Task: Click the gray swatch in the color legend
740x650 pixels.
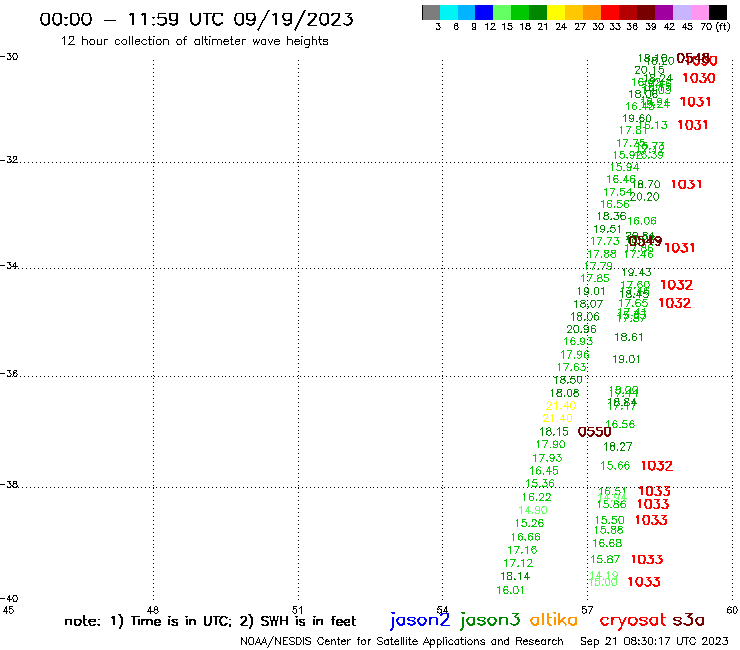Action: tap(431, 12)
